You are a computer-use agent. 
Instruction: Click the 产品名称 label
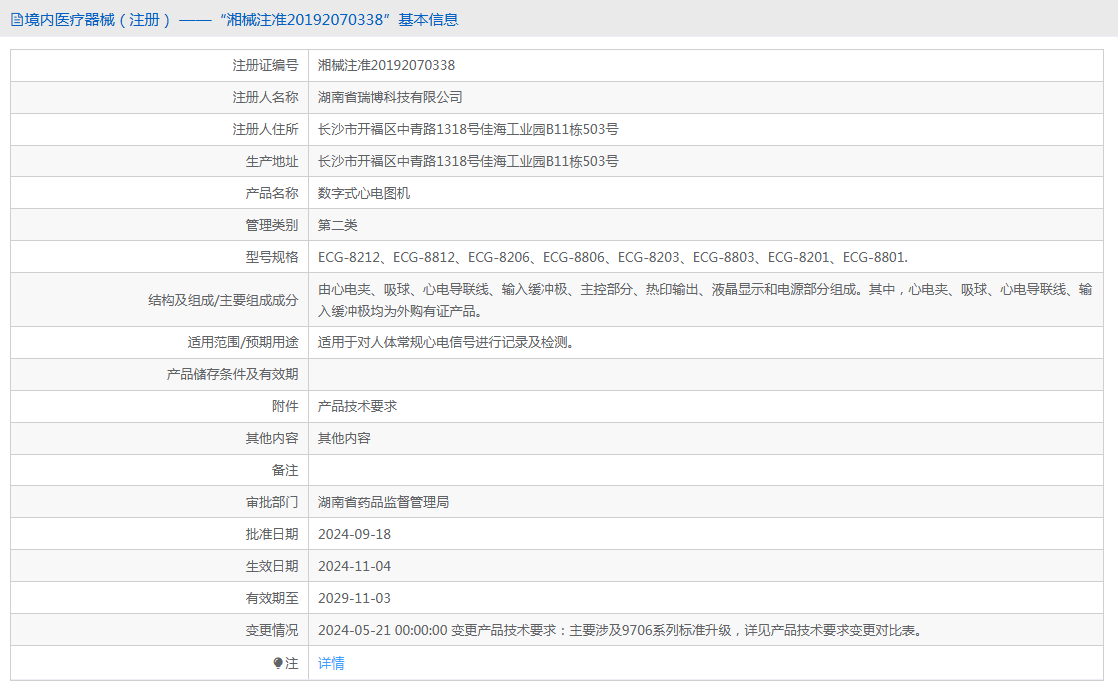coord(272,194)
